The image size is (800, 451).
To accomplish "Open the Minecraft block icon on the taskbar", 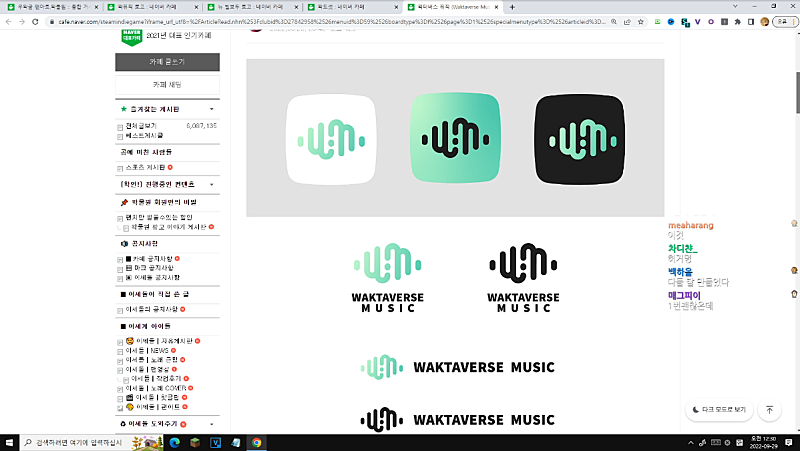I will coord(195,442).
